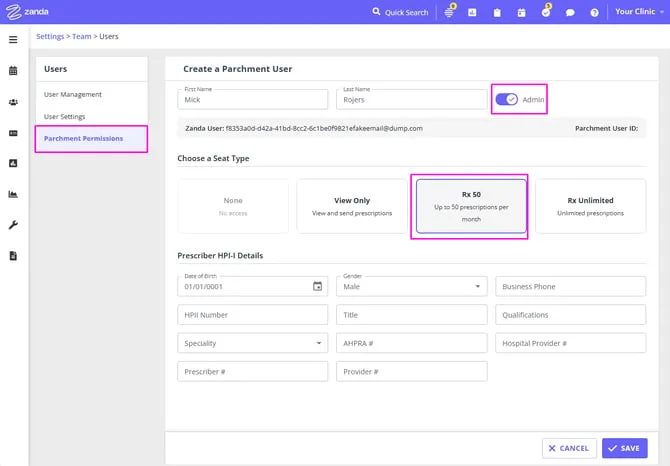The width and height of the screenshot is (670, 466).
Task: Open the waitlist icon in top bar
Action: [449, 12]
